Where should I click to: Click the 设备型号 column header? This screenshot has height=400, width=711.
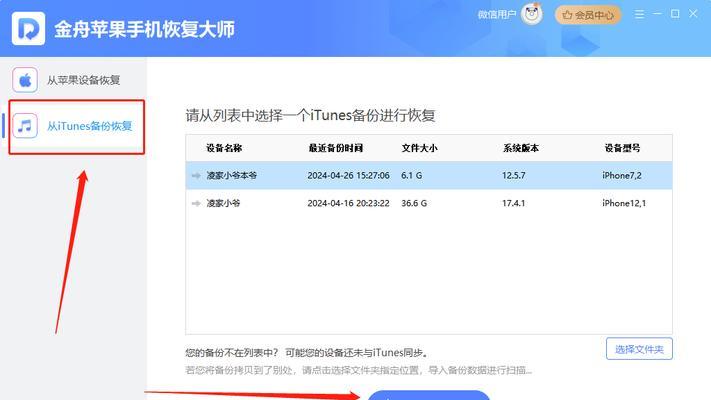(x=622, y=148)
